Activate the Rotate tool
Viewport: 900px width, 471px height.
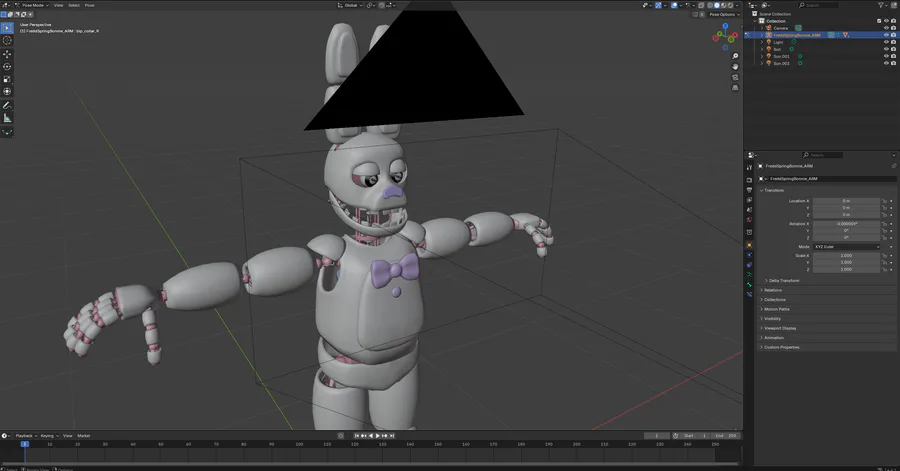(x=7, y=67)
